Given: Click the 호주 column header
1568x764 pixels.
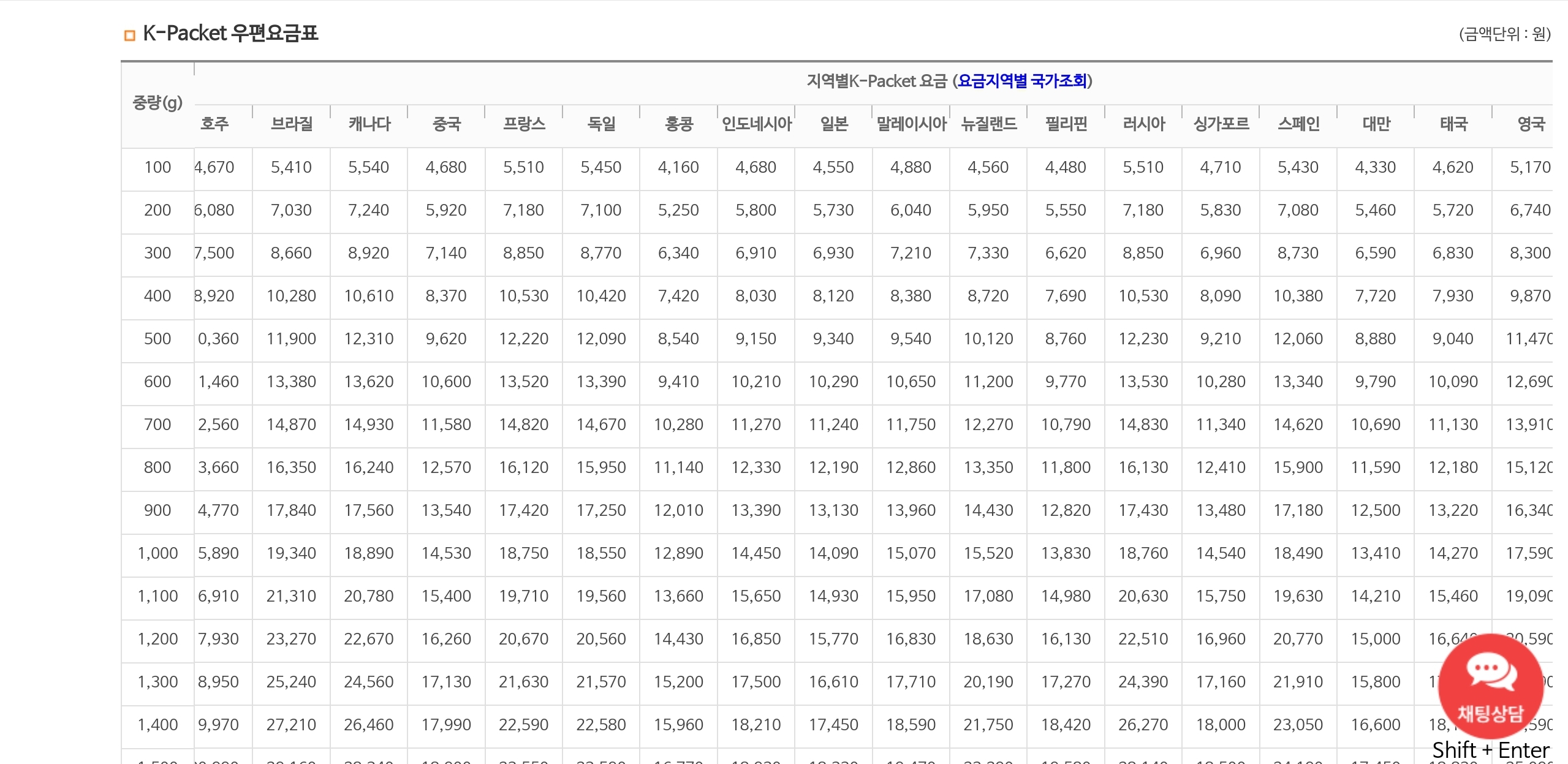Looking at the screenshot, I should (214, 124).
